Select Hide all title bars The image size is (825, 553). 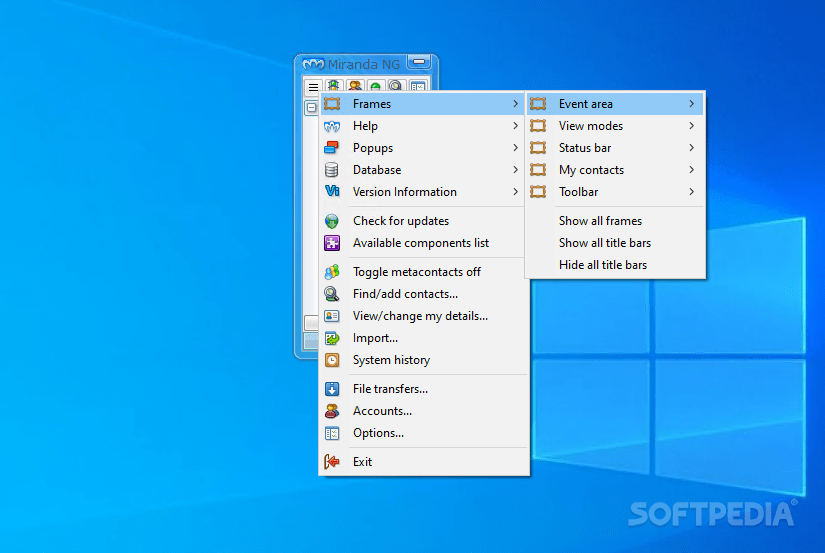coord(615,265)
